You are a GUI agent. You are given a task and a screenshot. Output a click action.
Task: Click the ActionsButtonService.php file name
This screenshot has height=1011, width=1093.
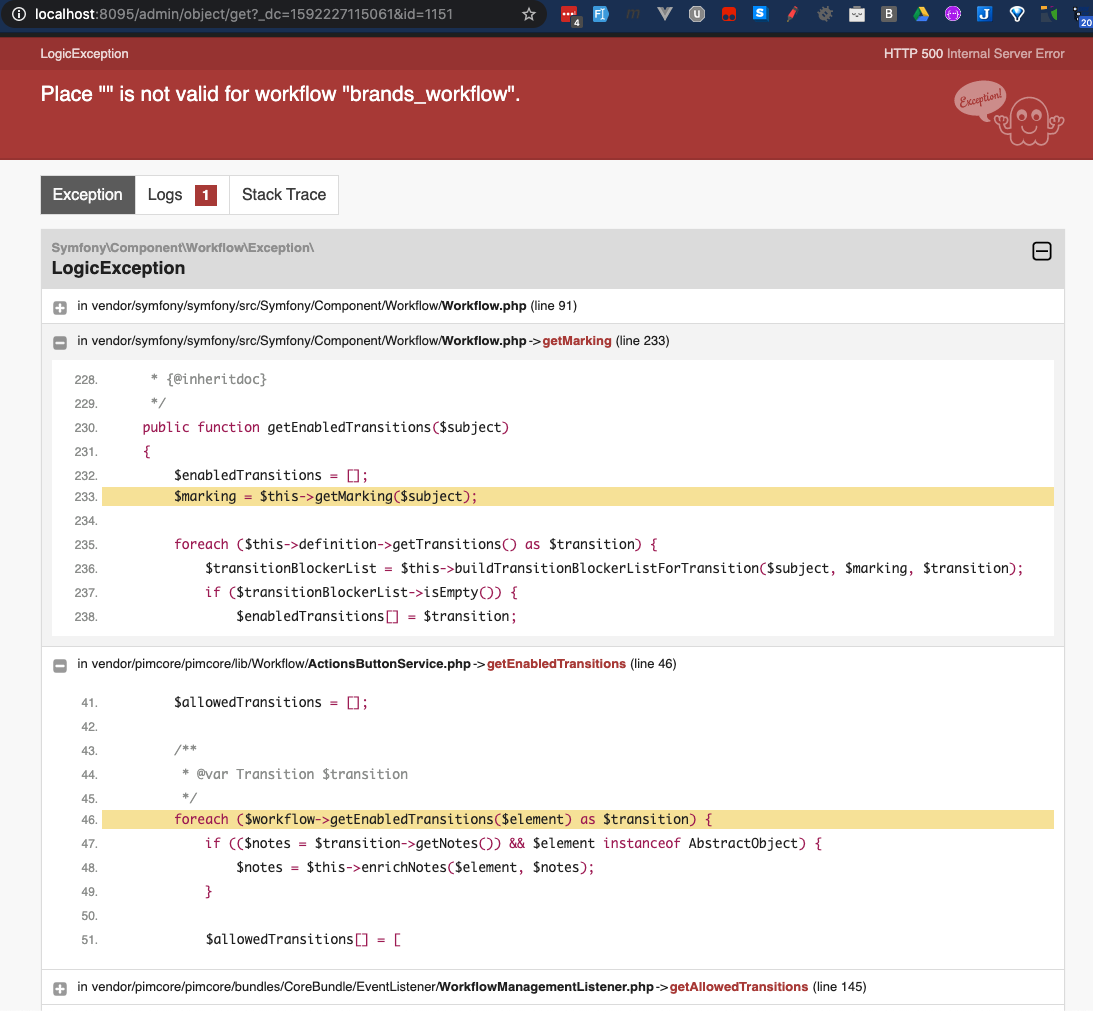389,664
